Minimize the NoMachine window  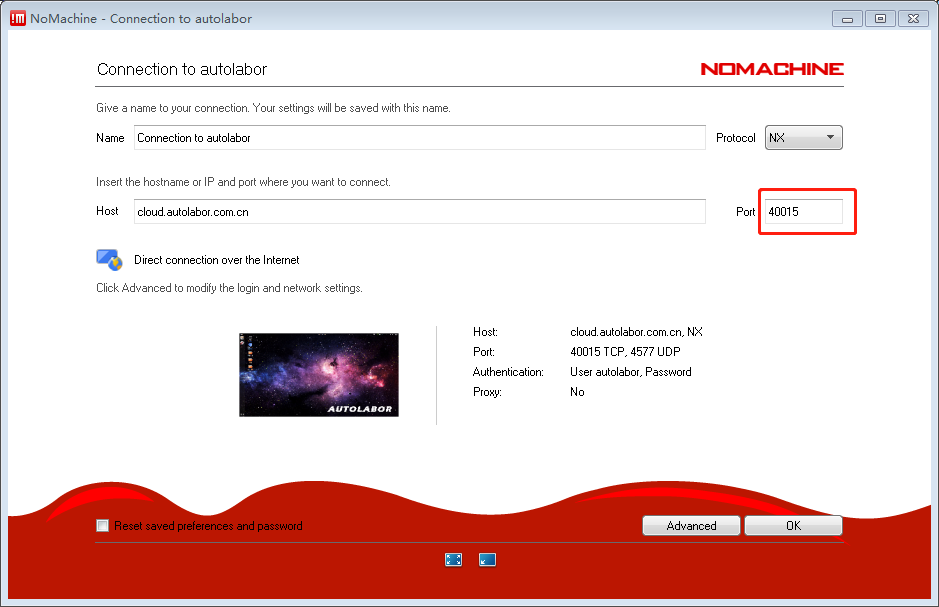[848, 18]
